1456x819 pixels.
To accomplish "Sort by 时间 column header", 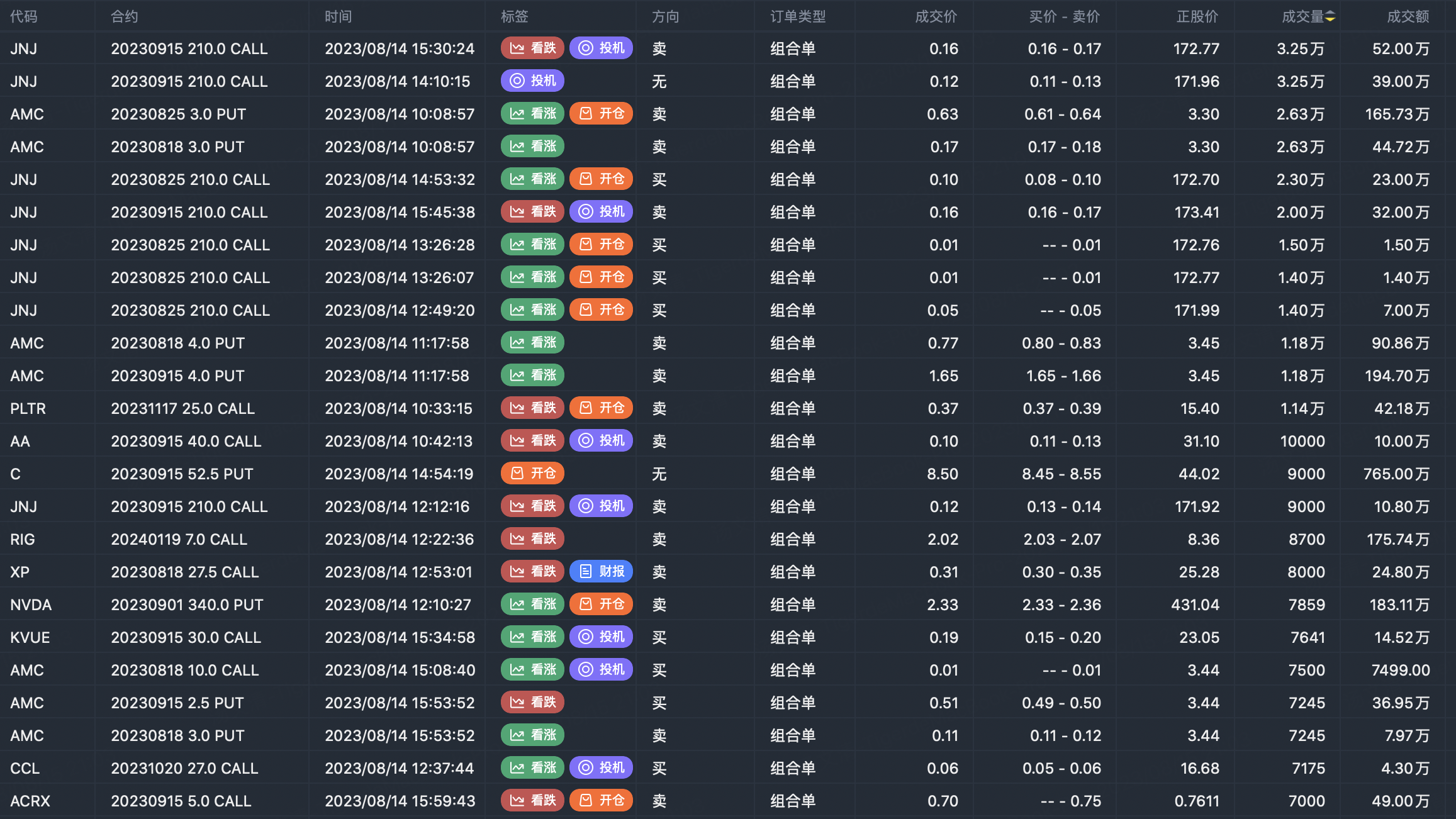I will pos(338,17).
